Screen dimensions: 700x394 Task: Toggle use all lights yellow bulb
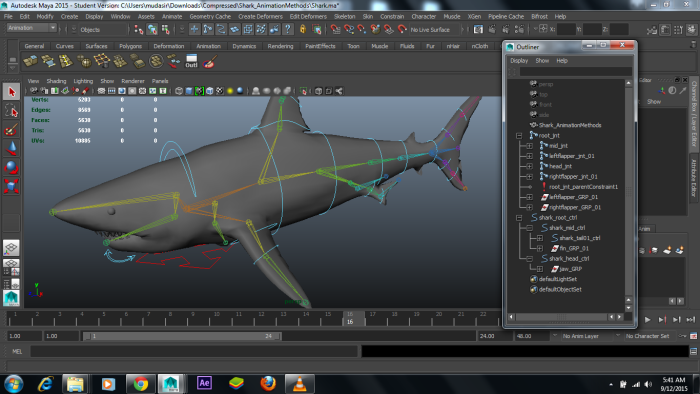pyautogui.click(x=230, y=91)
